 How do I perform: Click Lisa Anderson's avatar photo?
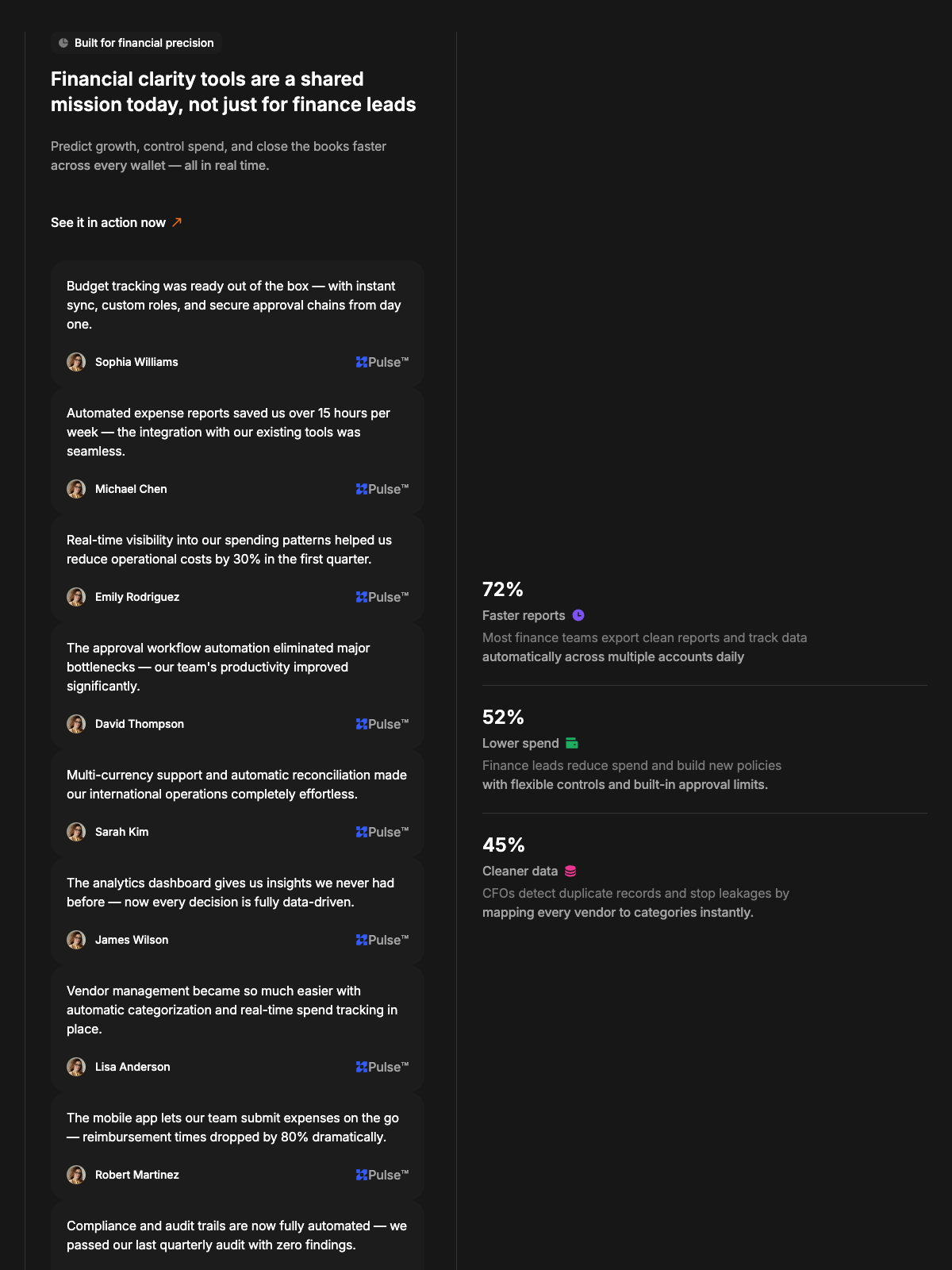76,1067
